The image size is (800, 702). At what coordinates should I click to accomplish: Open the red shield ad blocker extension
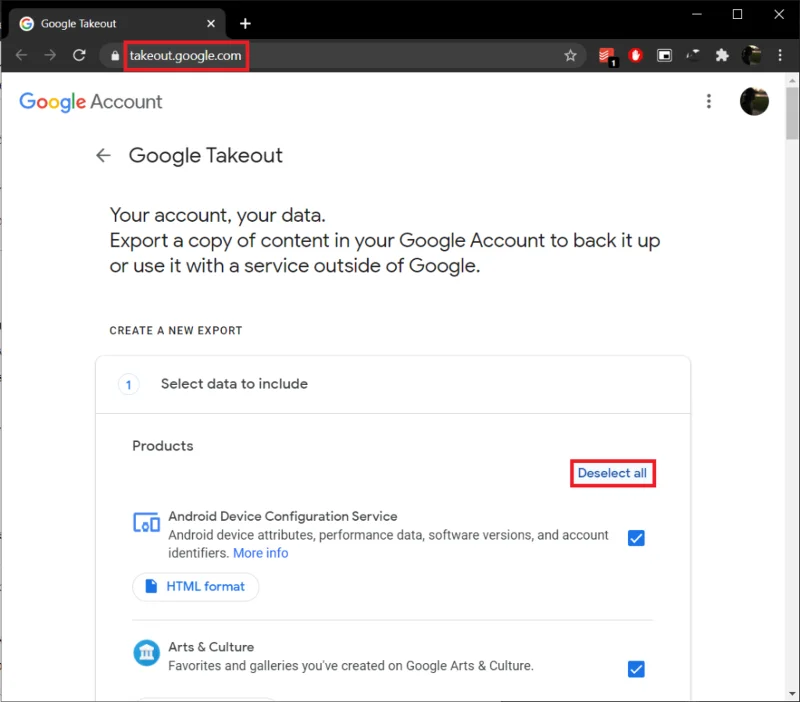point(635,55)
